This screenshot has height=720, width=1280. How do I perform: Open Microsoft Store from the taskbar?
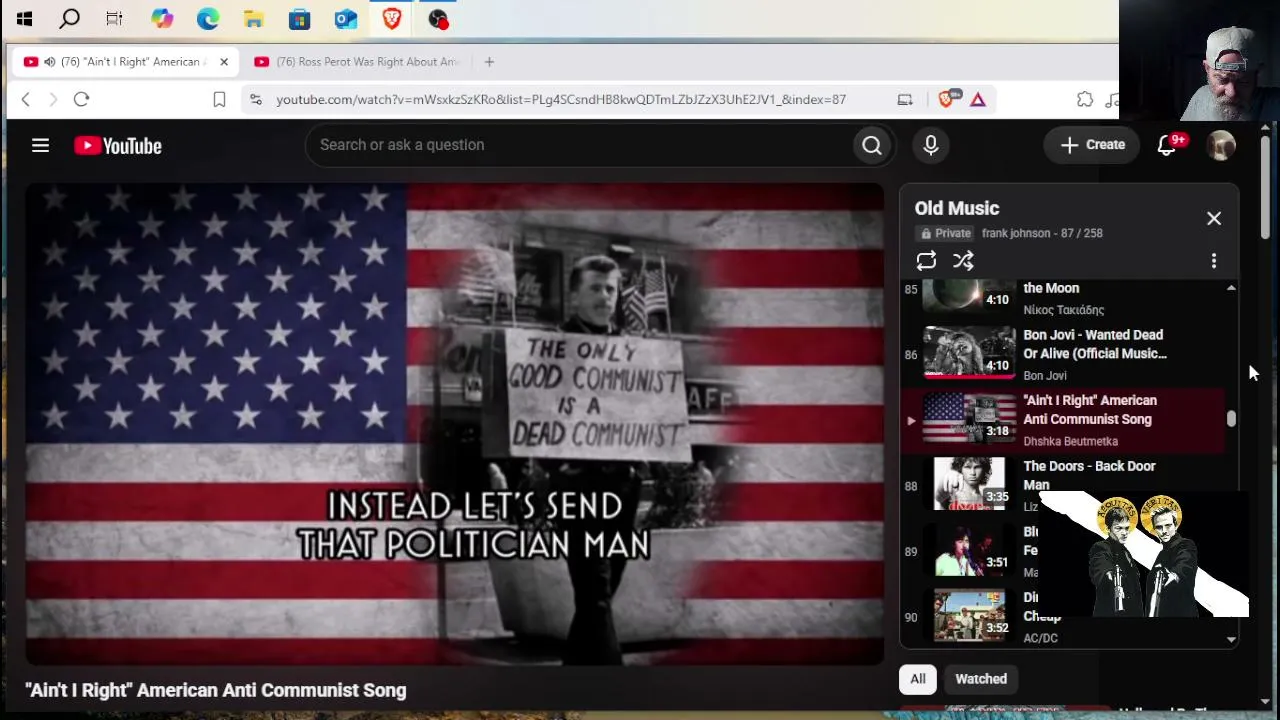pos(299,18)
